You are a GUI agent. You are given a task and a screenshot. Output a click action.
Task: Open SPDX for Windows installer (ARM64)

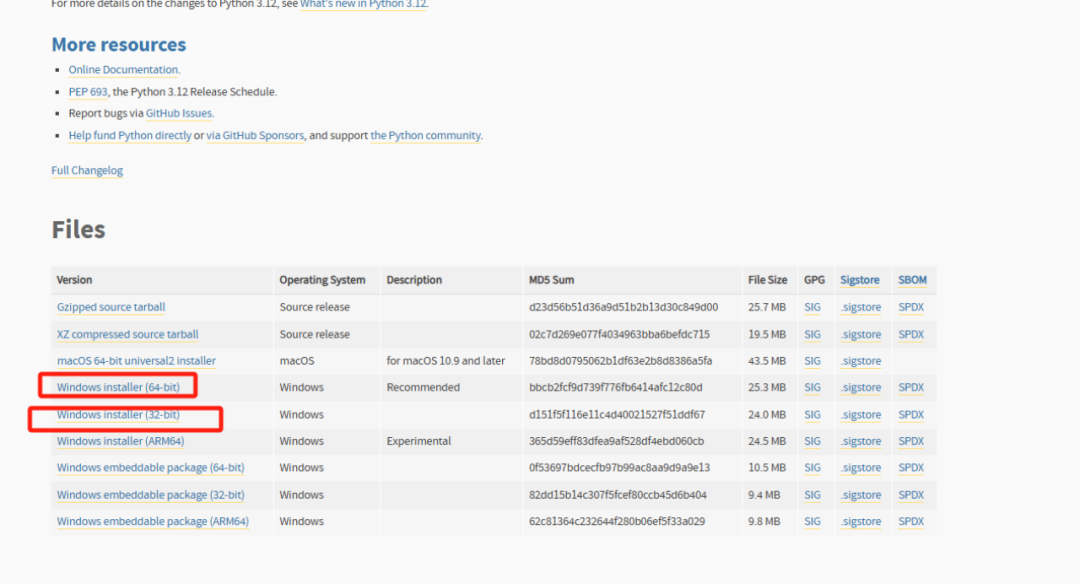[x=911, y=441]
